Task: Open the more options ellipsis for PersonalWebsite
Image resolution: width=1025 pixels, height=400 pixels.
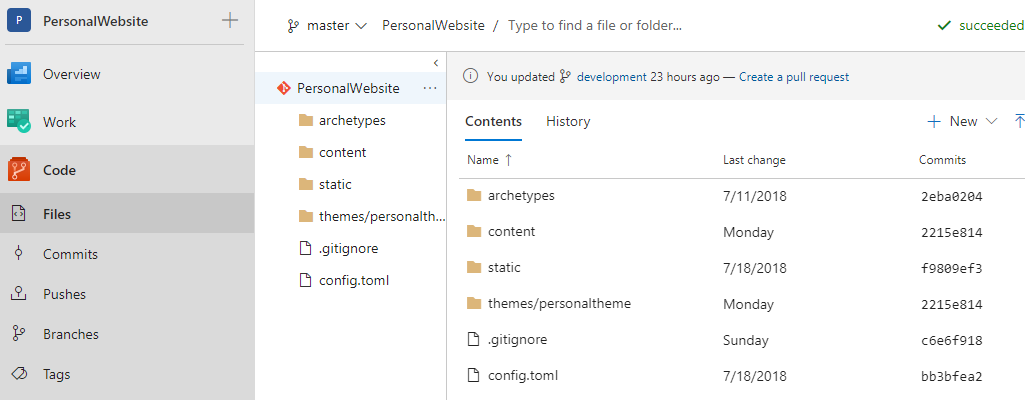Action: (429, 88)
